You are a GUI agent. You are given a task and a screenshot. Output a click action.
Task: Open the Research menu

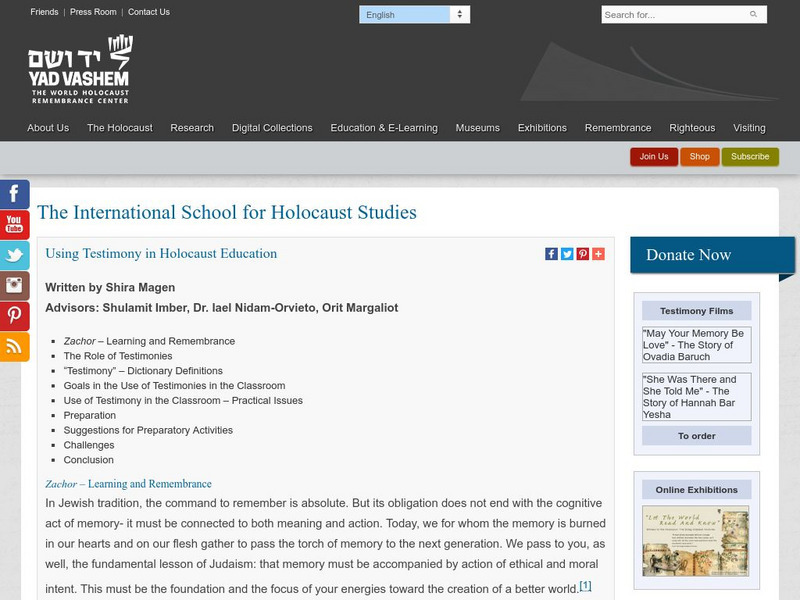click(192, 128)
